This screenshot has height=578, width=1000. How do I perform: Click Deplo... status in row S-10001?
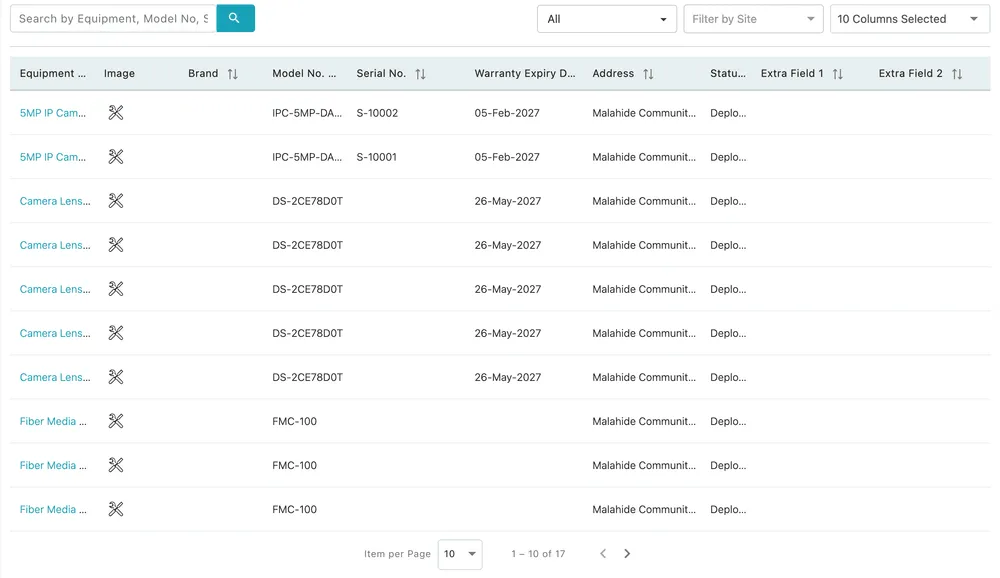click(728, 157)
